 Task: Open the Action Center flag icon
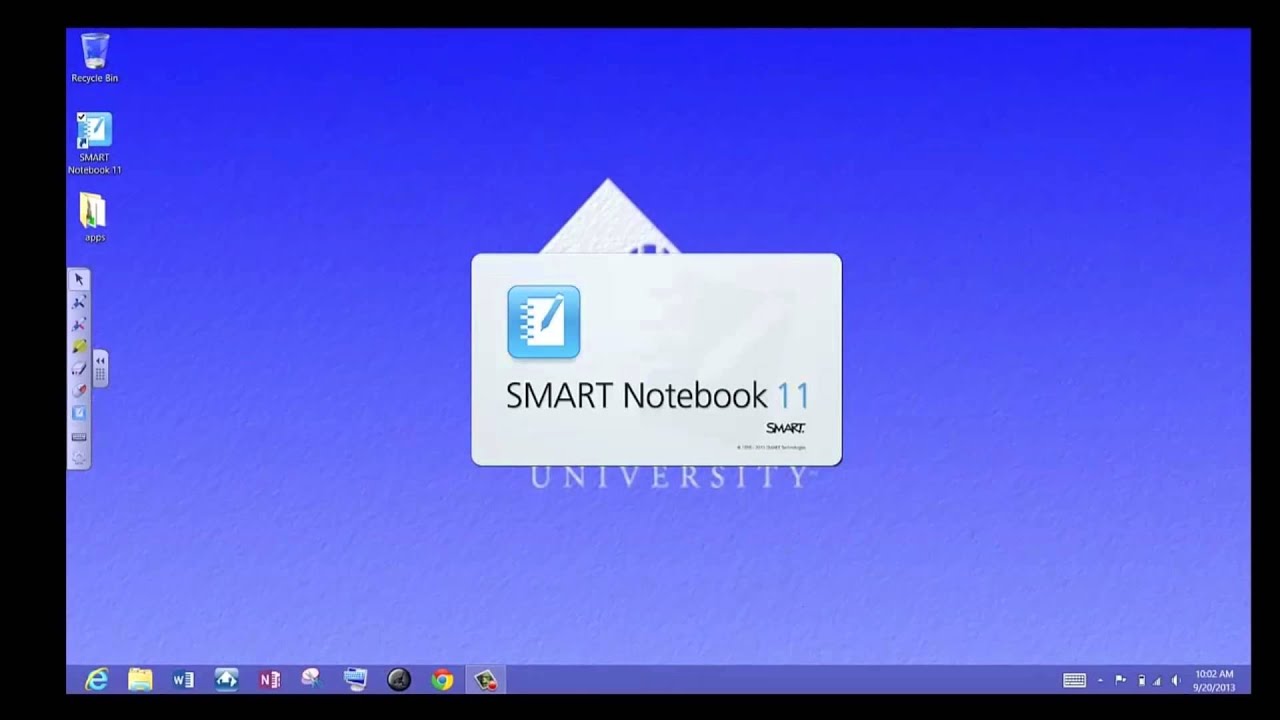tap(1121, 681)
